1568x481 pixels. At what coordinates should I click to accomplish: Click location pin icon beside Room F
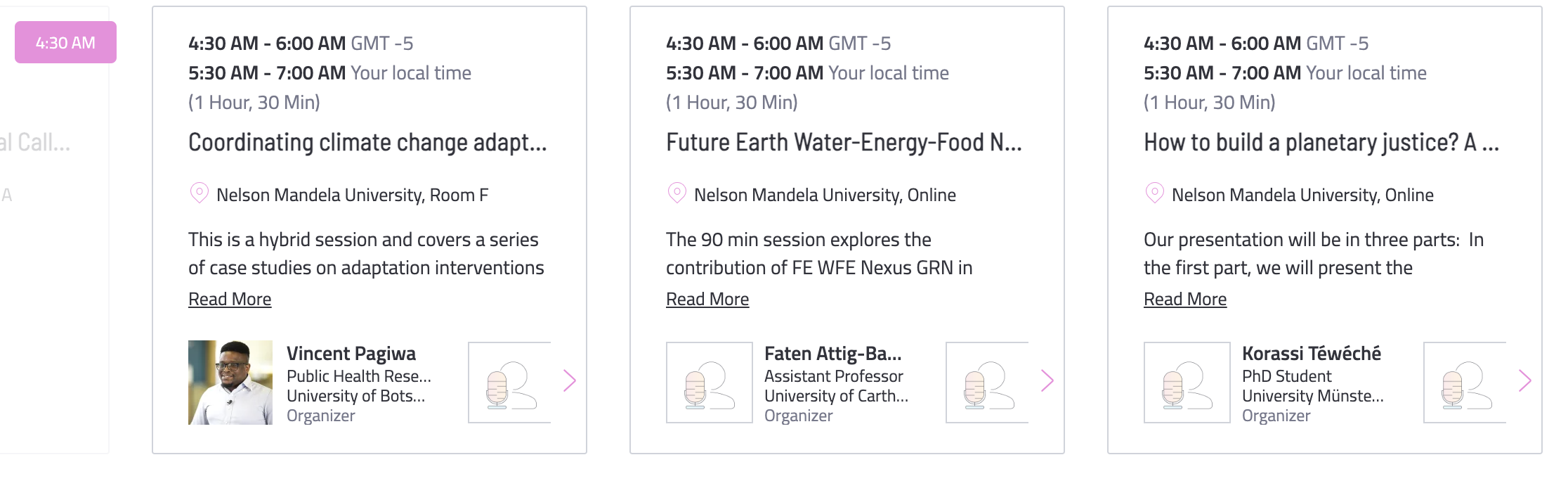pyautogui.click(x=200, y=193)
